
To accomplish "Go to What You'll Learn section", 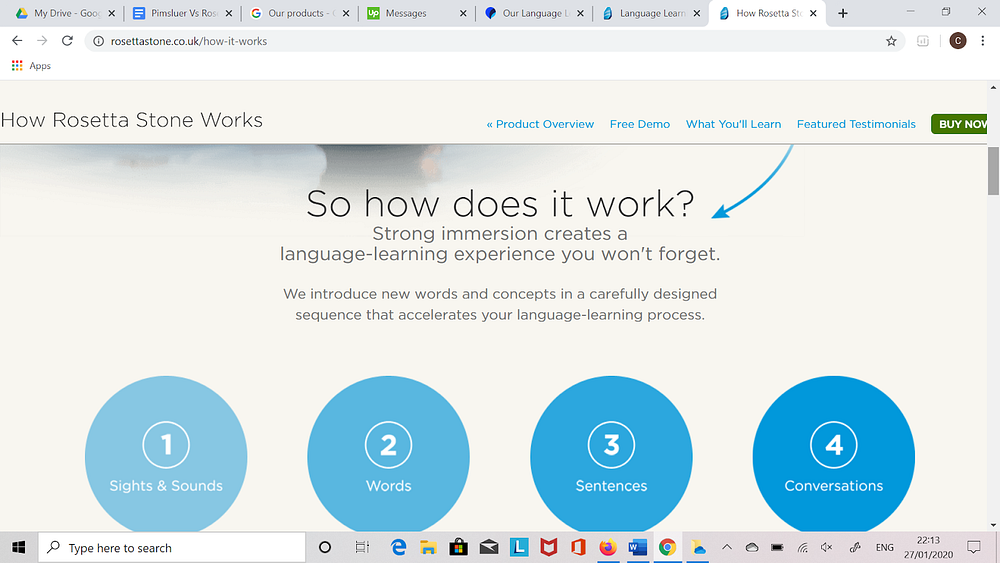I will pyautogui.click(x=733, y=124).
